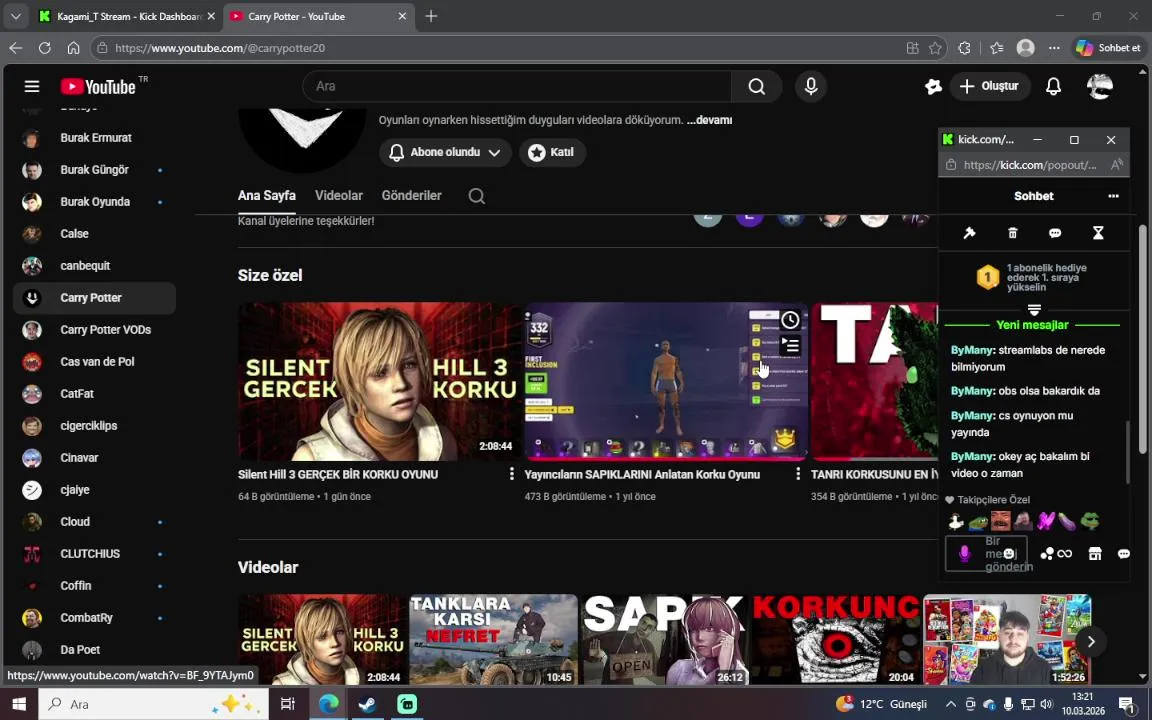Open the KORKUNÇ eye video thumbnail
Image resolution: width=1152 pixels, height=720 pixels.
tap(836, 639)
